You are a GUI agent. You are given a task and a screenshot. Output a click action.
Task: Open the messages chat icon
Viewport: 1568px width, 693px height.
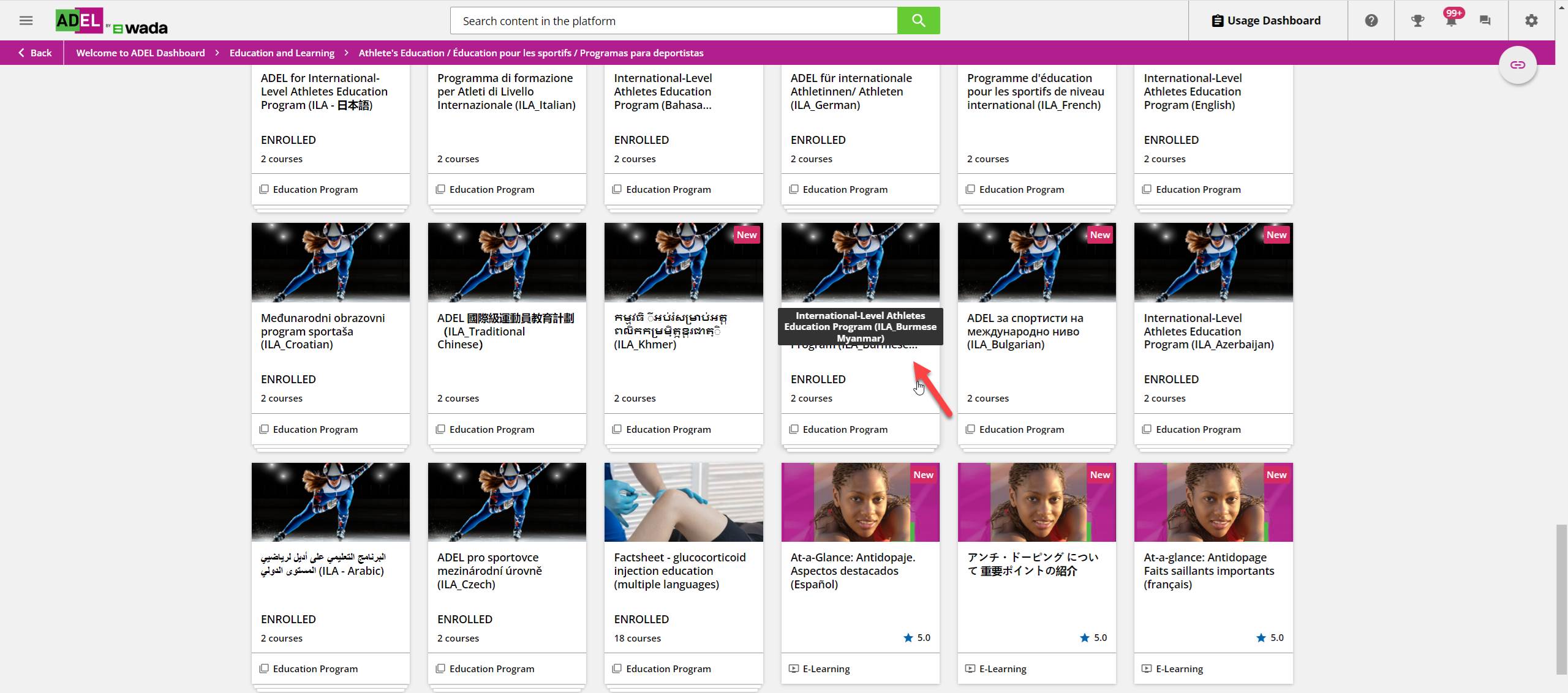(x=1485, y=21)
